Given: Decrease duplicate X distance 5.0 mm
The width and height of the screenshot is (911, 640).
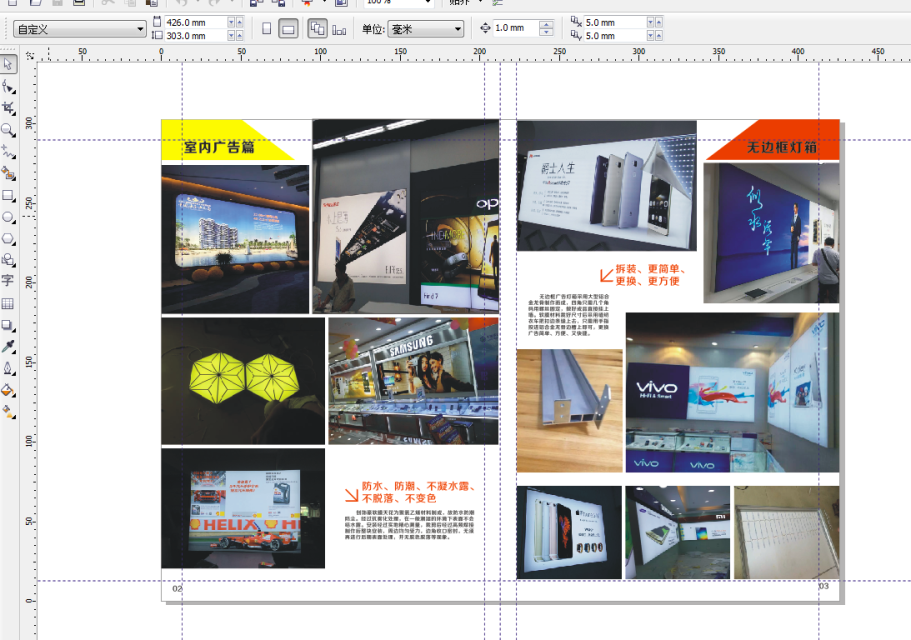Looking at the screenshot, I should 650,22.
